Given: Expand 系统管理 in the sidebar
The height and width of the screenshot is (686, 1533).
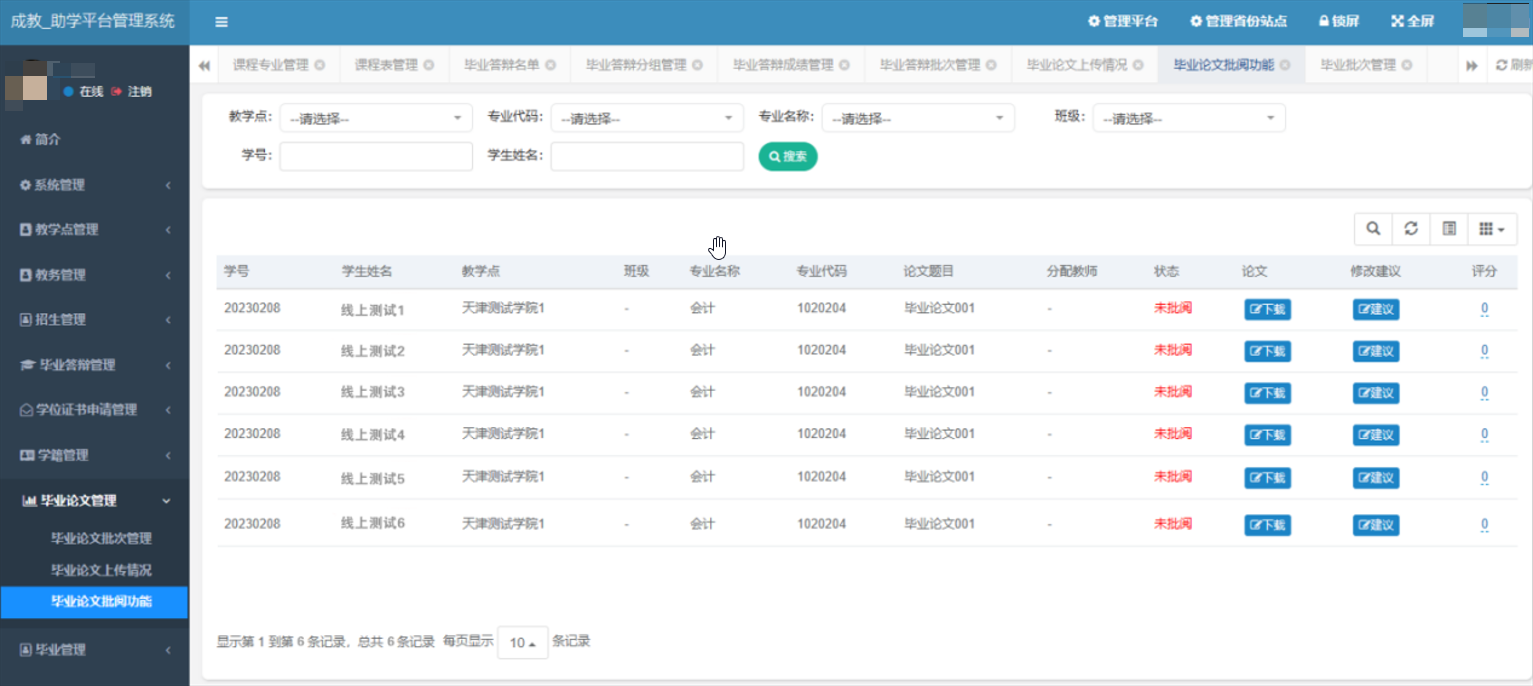Looking at the screenshot, I should (x=94, y=185).
